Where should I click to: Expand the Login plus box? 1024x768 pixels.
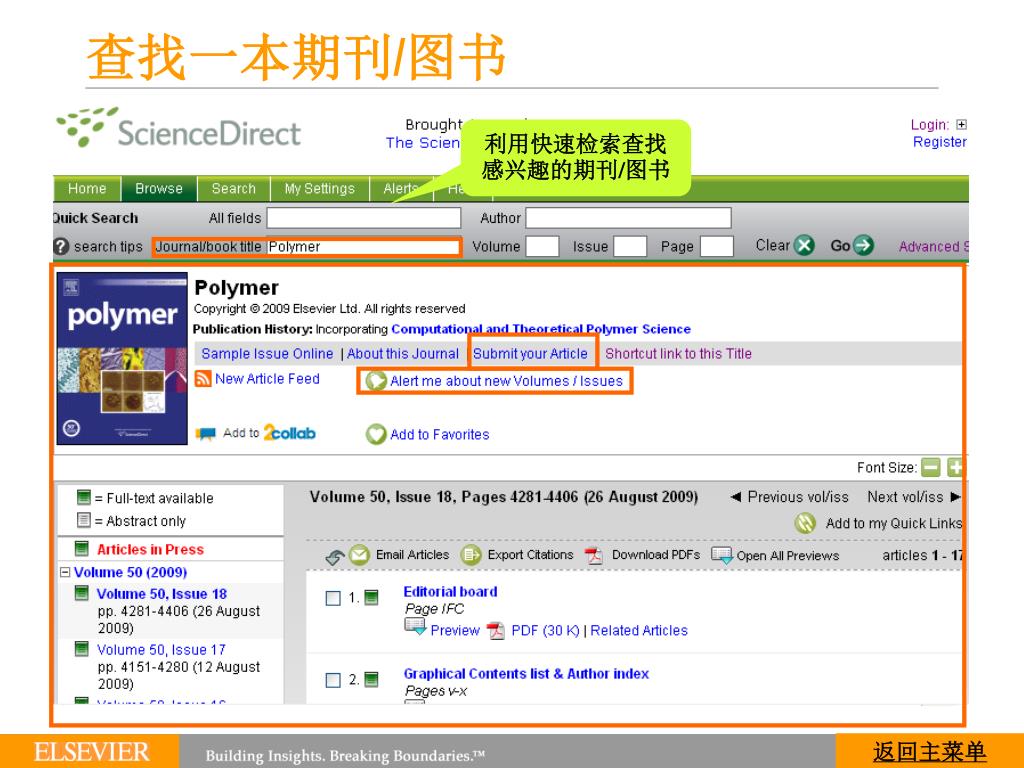961,125
